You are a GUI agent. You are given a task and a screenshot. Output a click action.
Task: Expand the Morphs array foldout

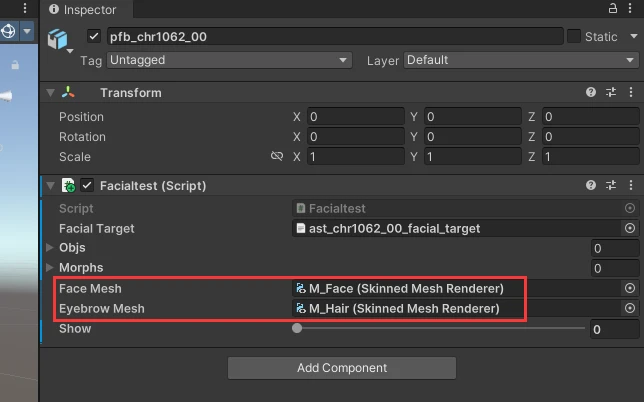(x=50, y=267)
